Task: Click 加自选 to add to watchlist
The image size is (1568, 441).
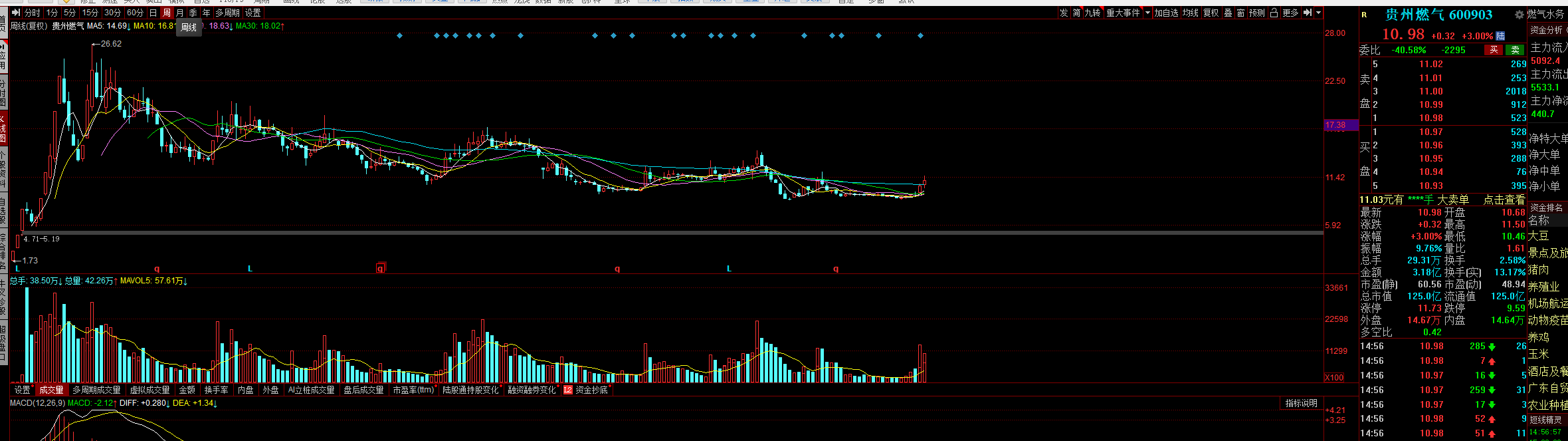Action: click(1166, 13)
